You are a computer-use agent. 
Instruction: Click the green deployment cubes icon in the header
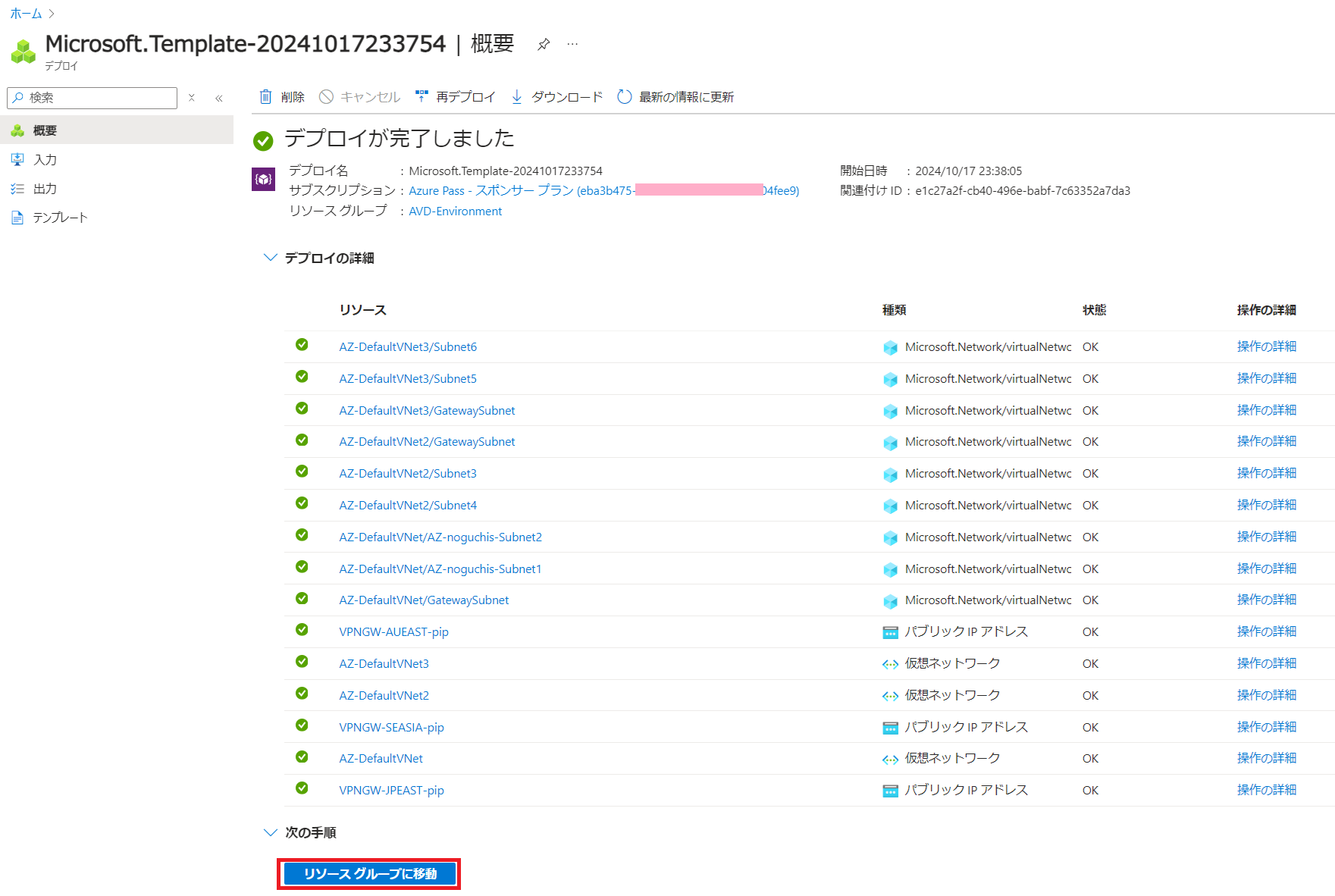[24, 52]
